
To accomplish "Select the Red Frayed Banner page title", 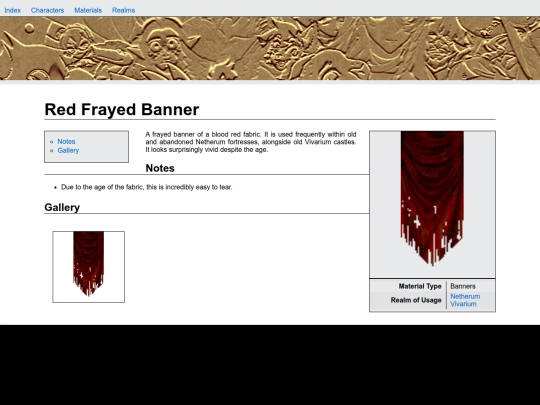I will coord(122,110).
